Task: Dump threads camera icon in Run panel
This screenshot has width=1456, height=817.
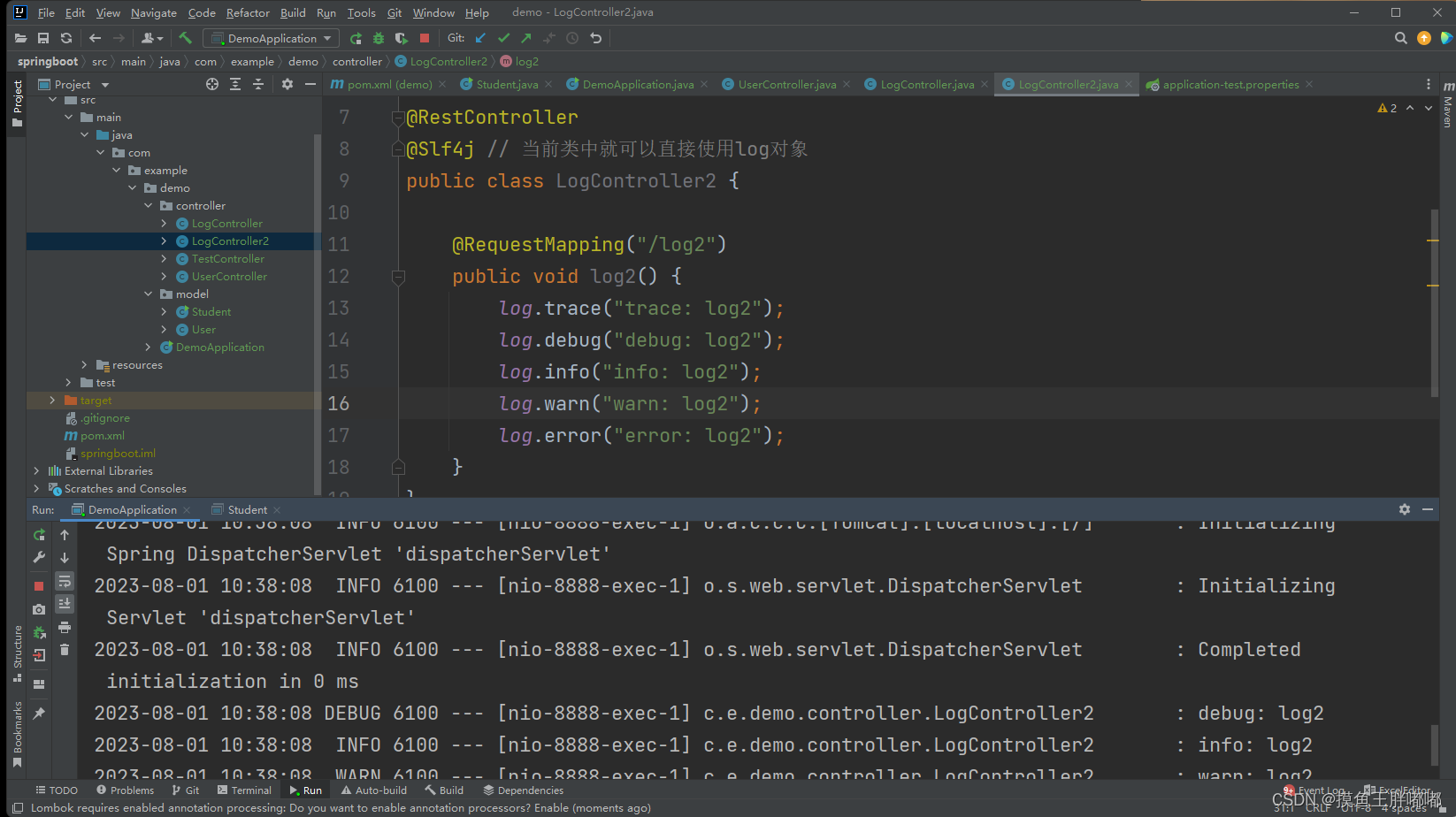Action: (x=39, y=609)
